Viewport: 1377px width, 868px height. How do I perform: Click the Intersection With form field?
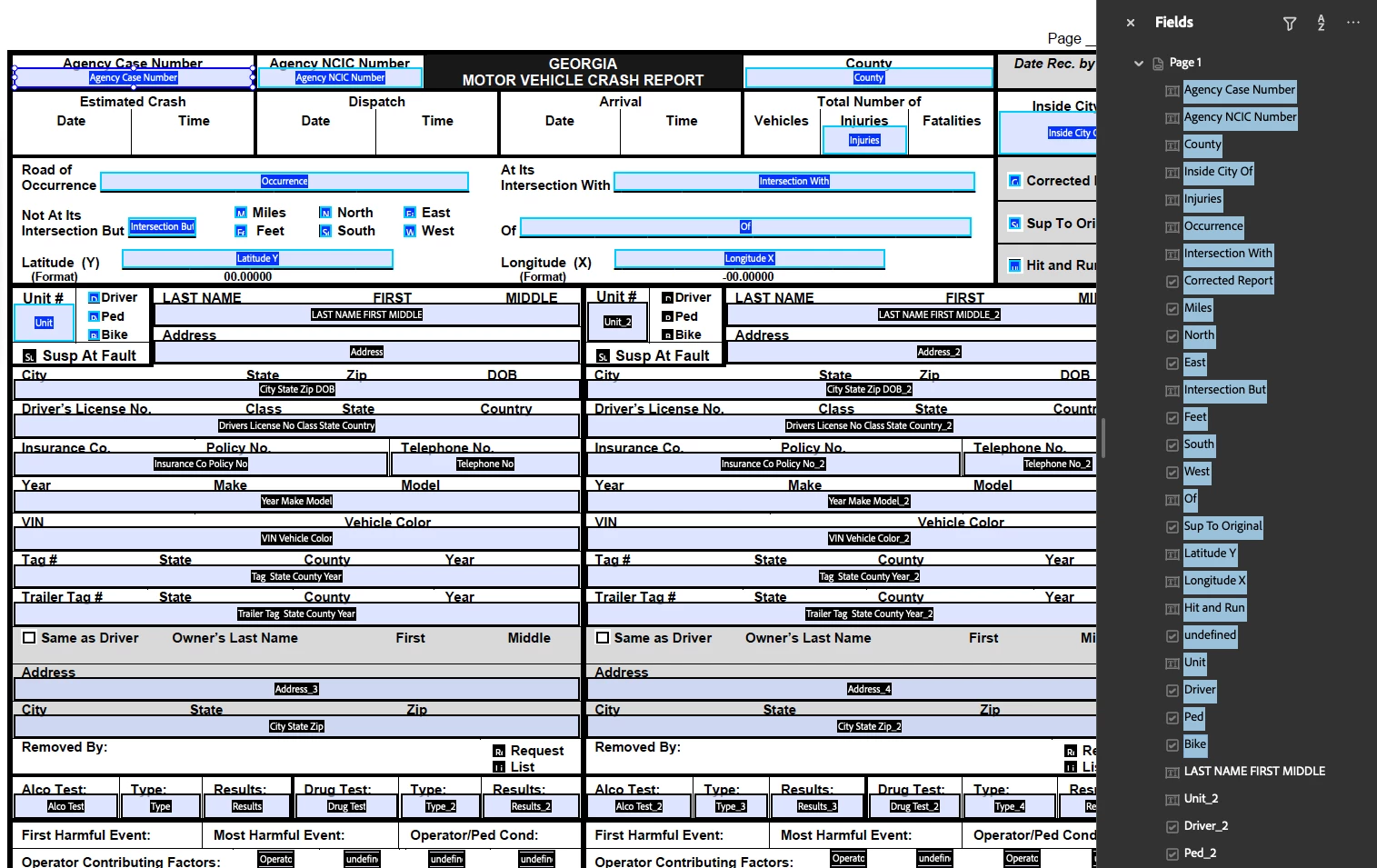coord(794,182)
